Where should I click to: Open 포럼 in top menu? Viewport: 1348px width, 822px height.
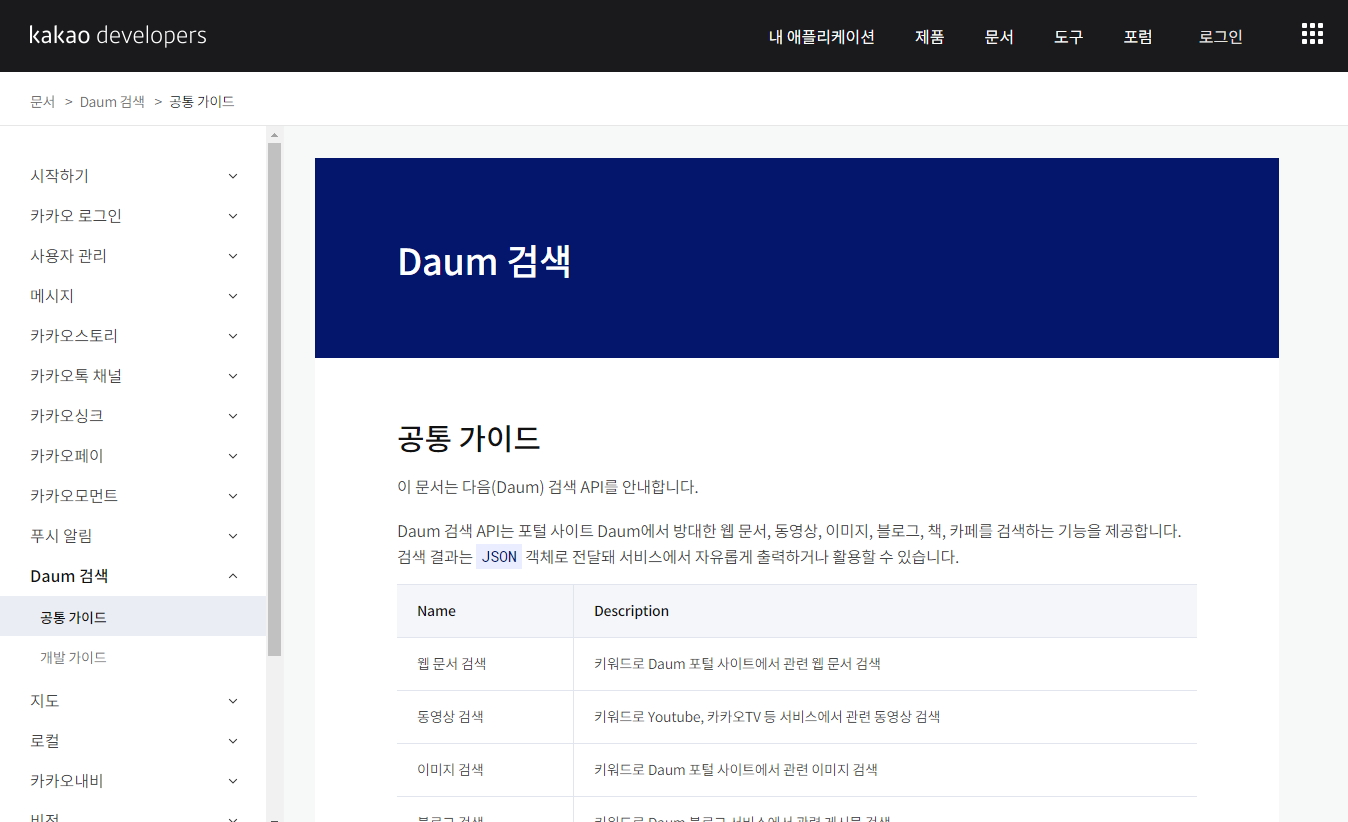(x=1138, y=37)
